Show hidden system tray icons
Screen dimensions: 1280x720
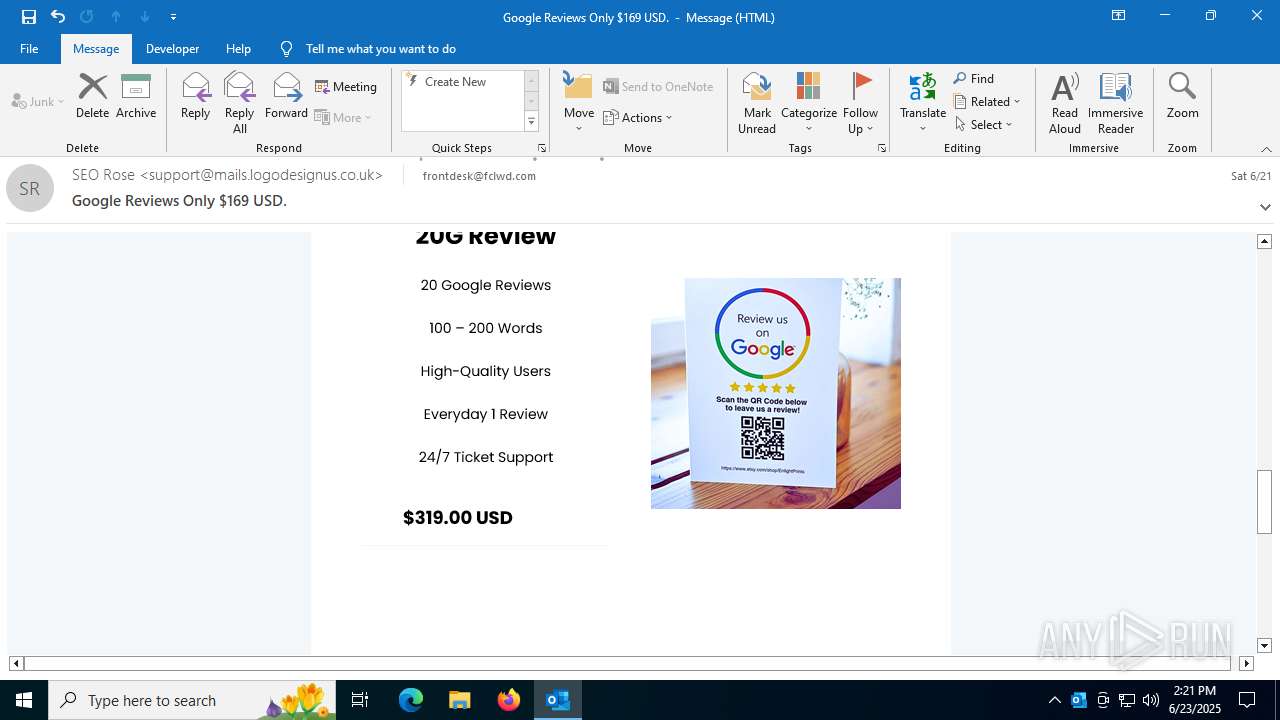click(1054, 700)
